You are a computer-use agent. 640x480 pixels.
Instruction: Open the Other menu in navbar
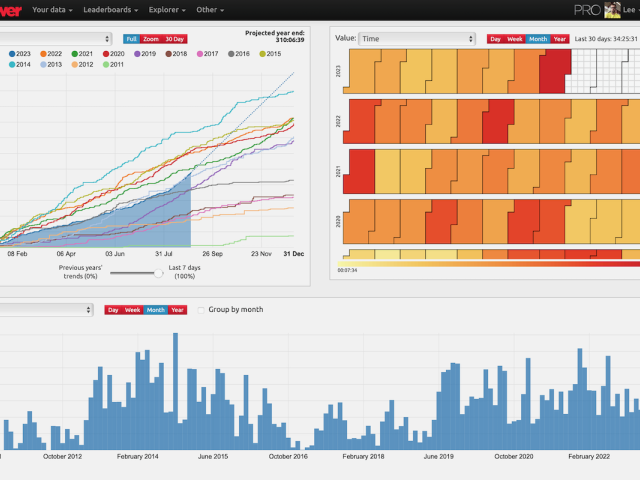tap(210, 10)
